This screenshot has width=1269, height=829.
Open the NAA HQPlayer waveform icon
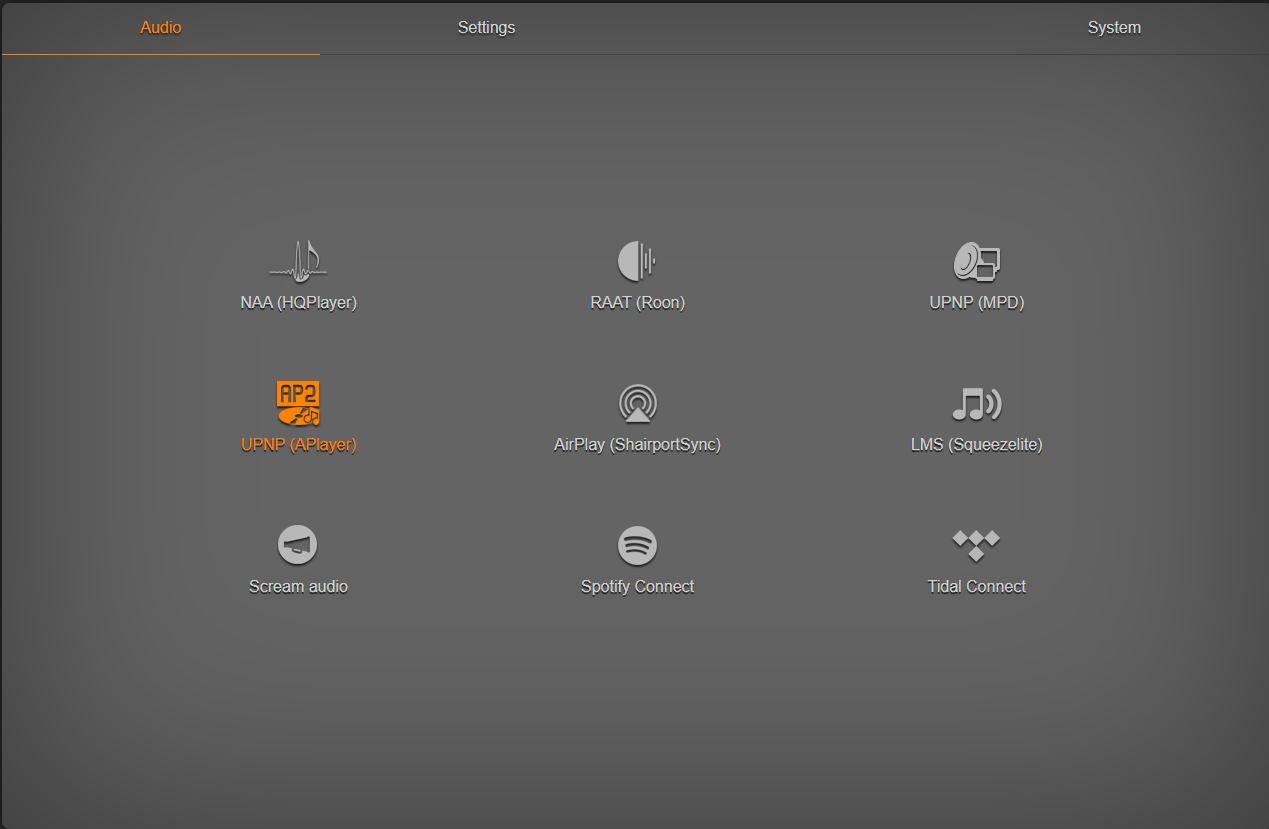click(x=298, y=261)
